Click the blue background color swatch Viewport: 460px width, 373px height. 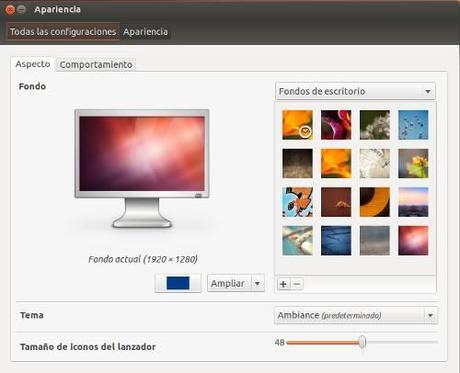[x=178, y=283]
